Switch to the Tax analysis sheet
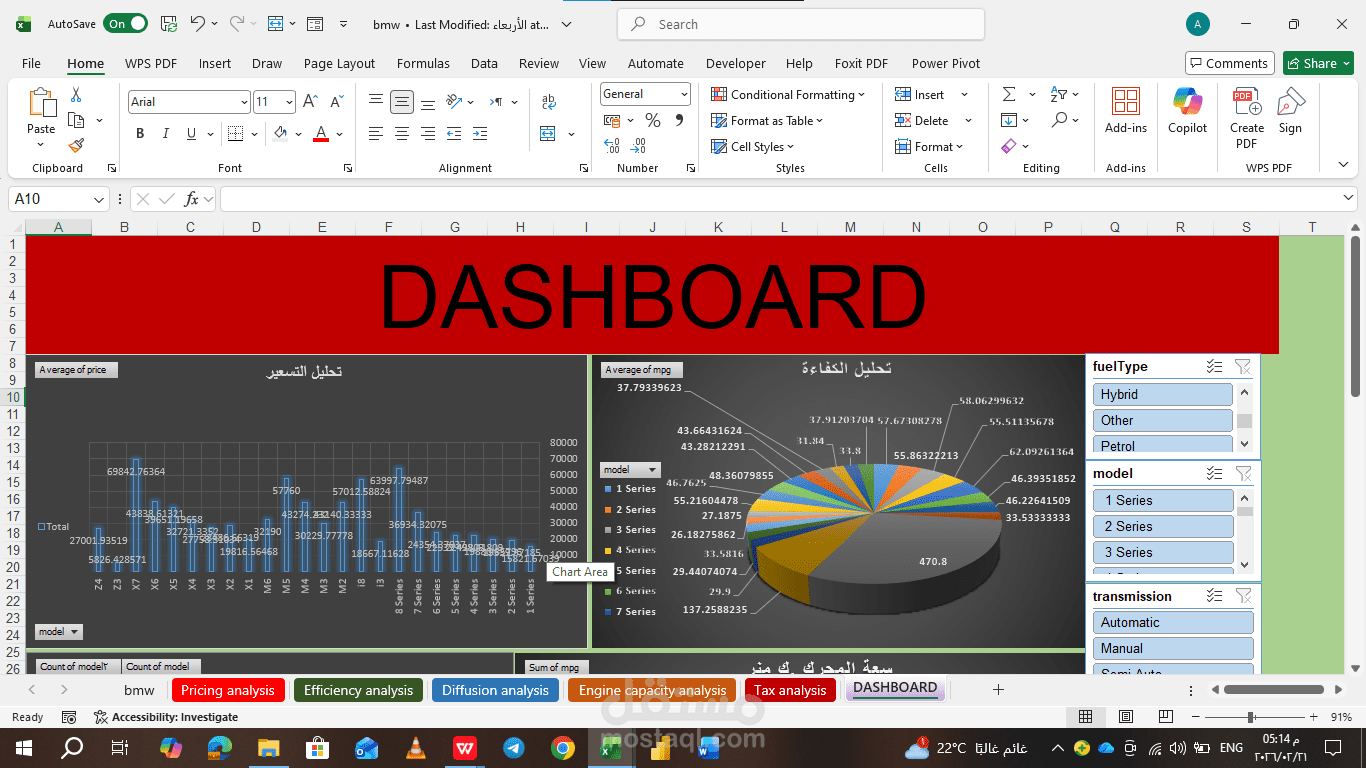This screenshot has height=768, width=1366. pyautogui.click(x=790, y=690)
